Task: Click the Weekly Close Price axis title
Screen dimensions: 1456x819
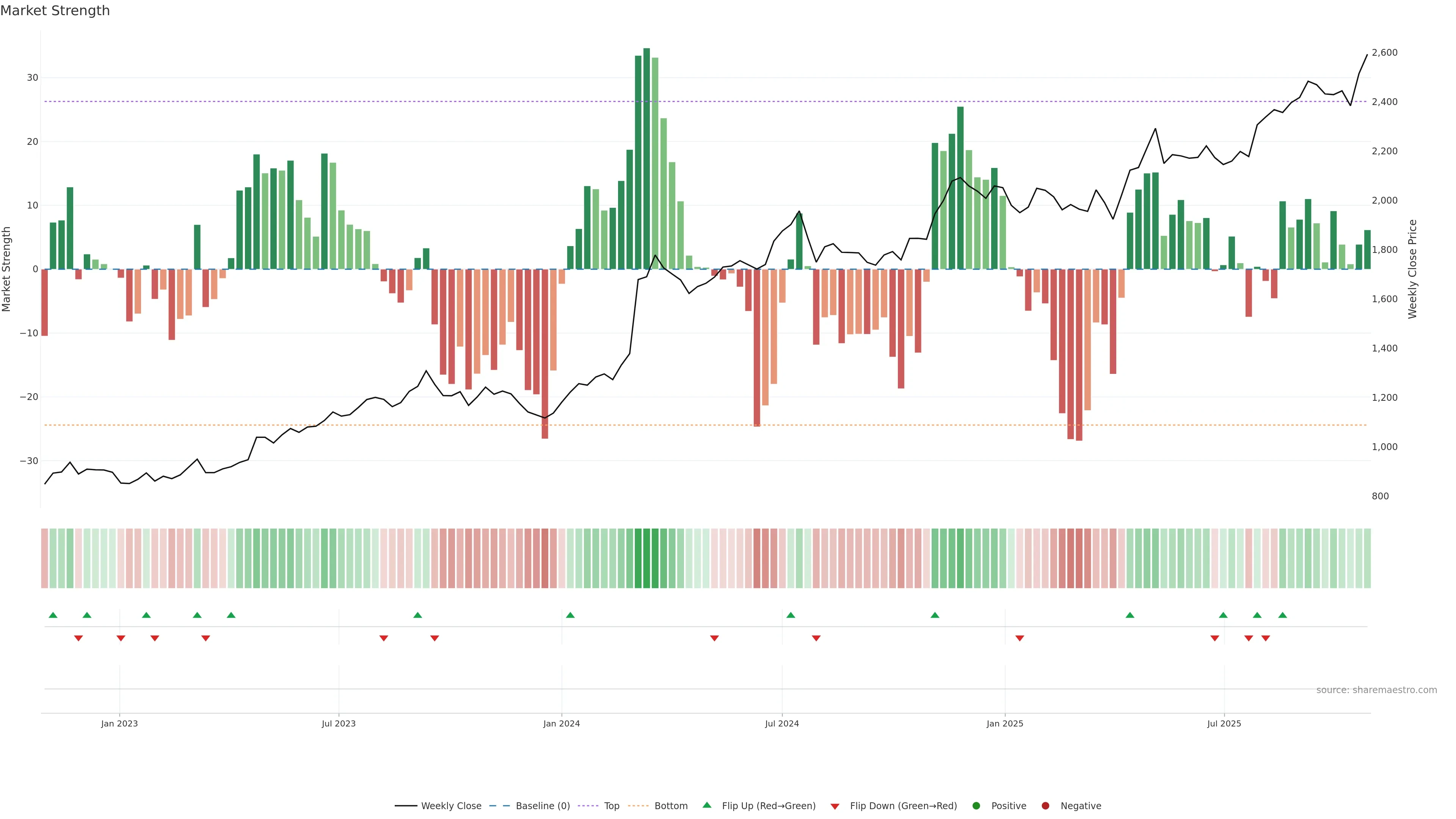Action: 1412,269
